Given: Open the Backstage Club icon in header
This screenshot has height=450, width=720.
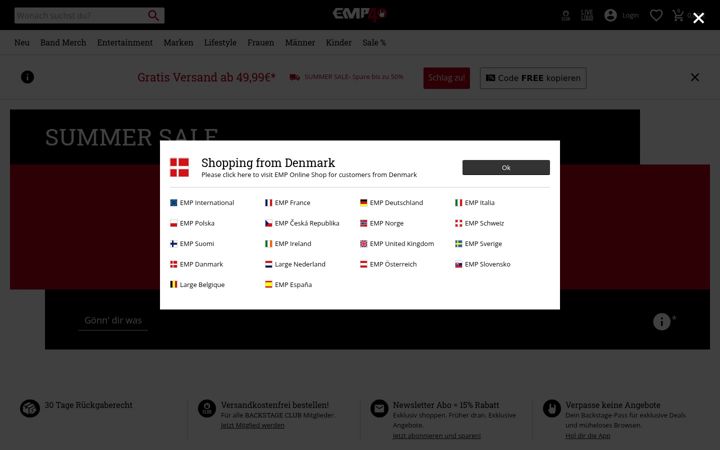Looking at the screenshot, I should (x=566, y=16).
